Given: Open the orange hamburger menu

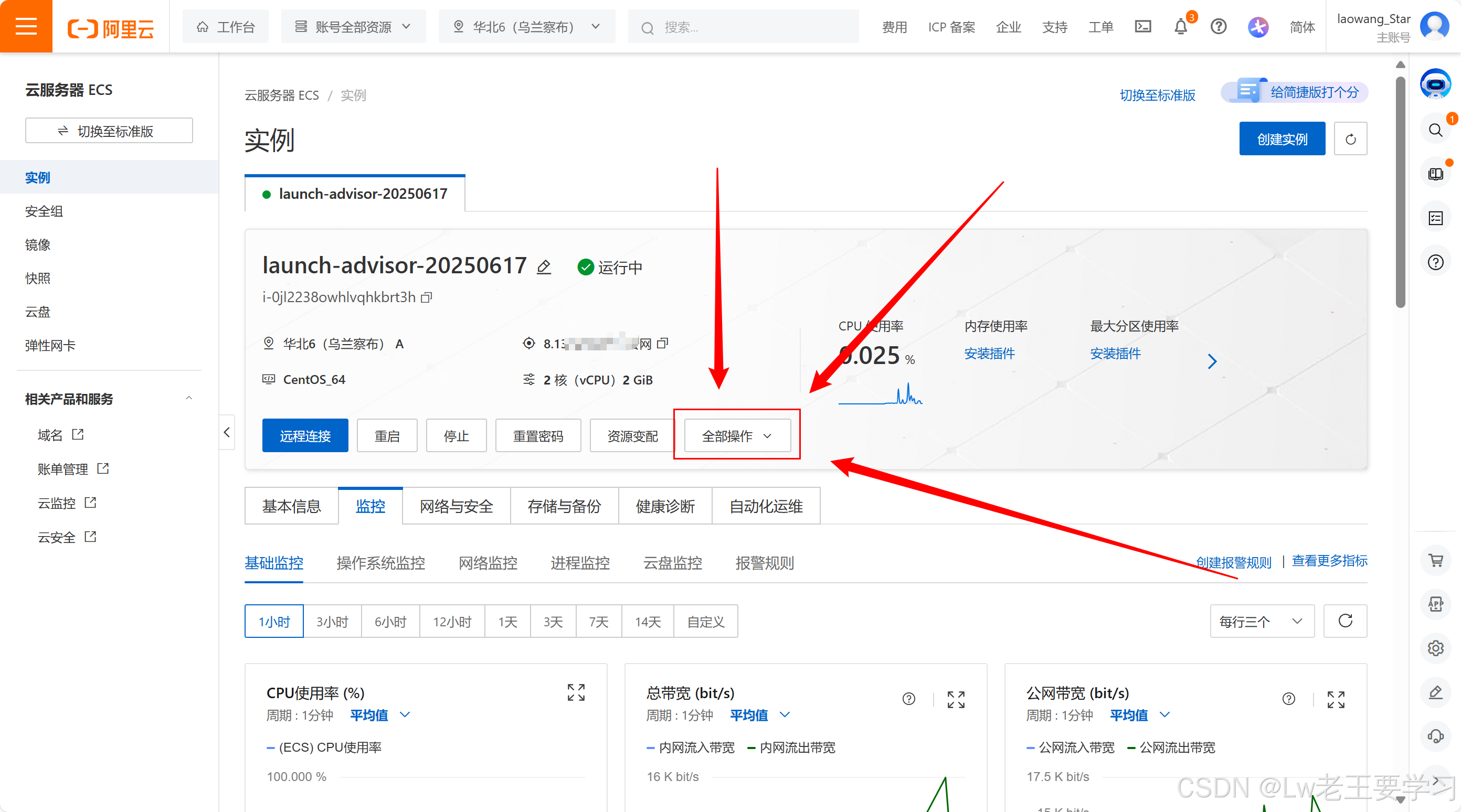Looking at the screenshot, I should 26,26.
